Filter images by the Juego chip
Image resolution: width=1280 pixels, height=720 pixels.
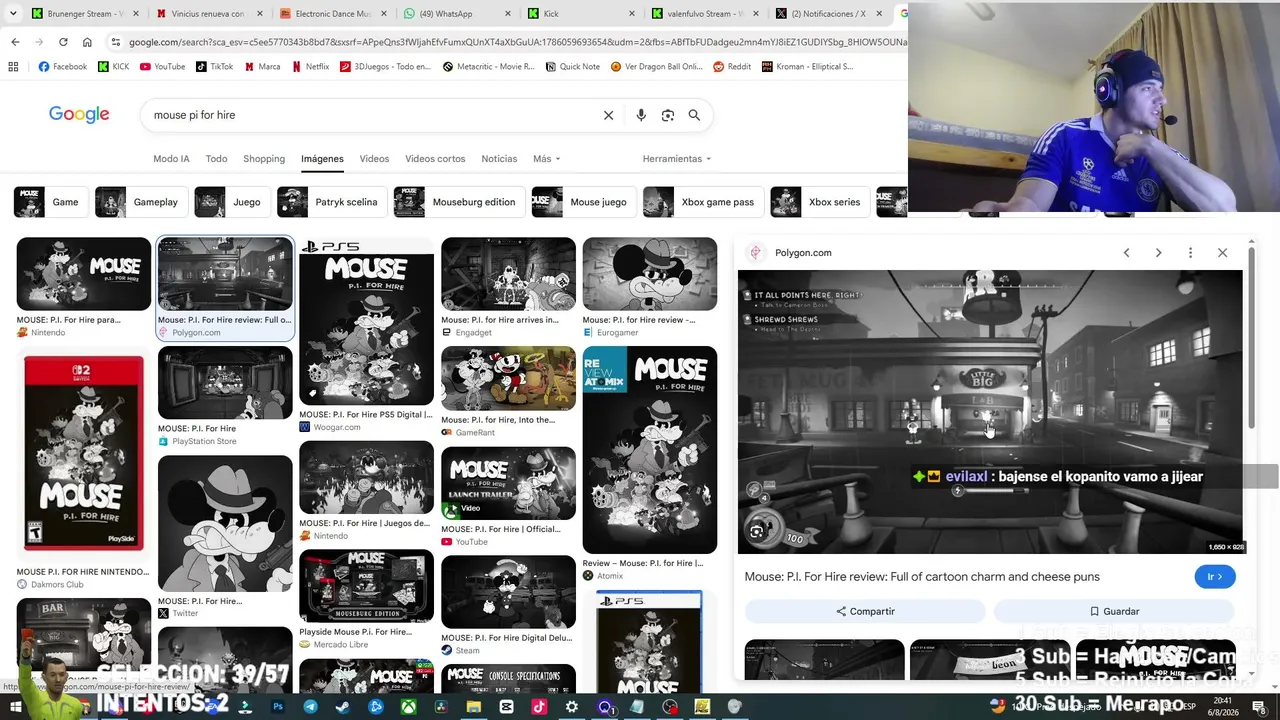point(232,202)
